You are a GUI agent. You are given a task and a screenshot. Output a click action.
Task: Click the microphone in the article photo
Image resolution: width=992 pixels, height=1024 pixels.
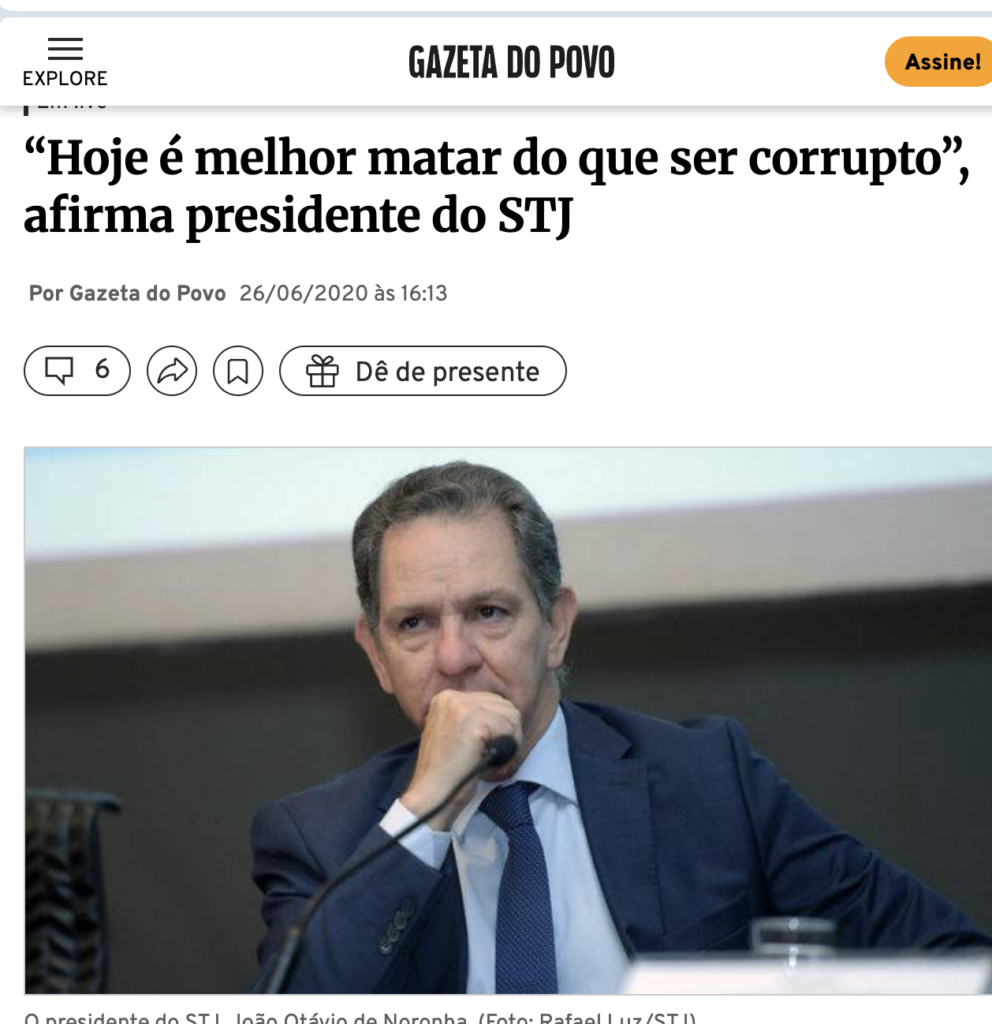[x=500, y=750]
